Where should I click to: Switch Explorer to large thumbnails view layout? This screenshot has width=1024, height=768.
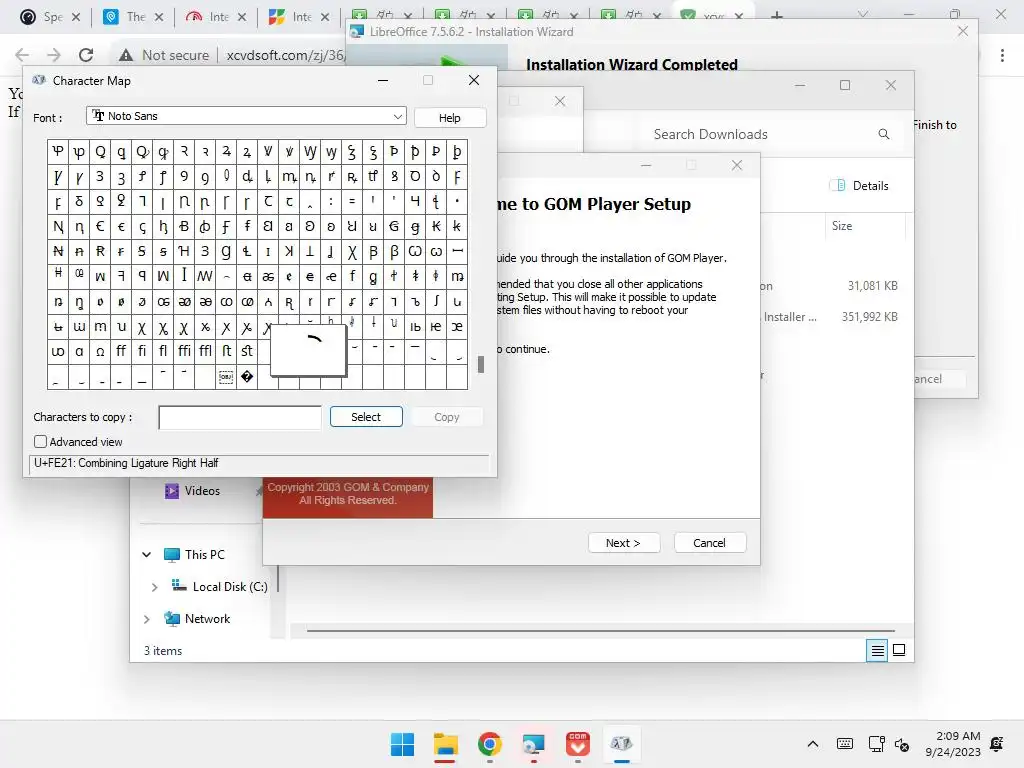pos(899,650)
